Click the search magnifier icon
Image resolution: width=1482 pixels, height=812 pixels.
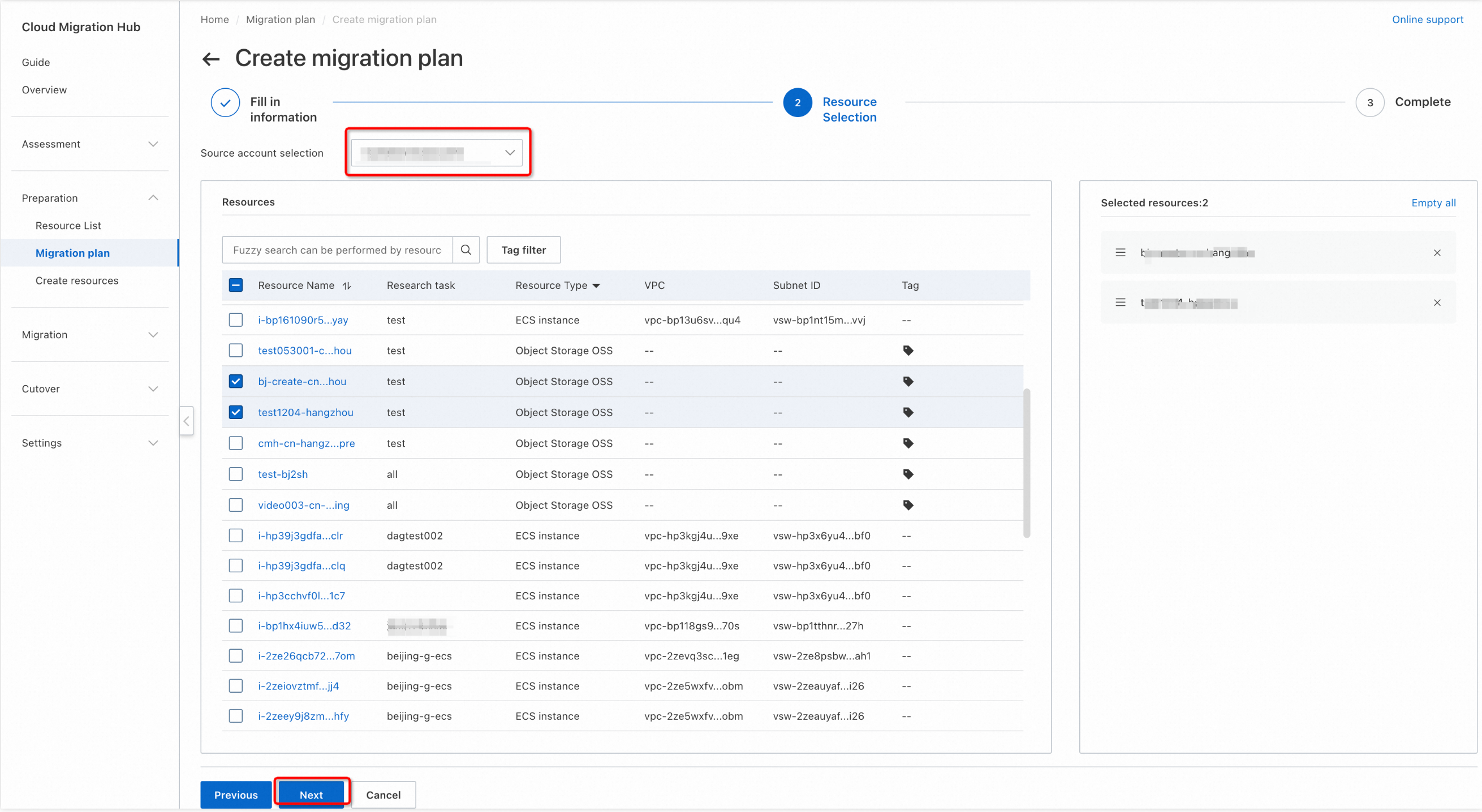point(466,249)
